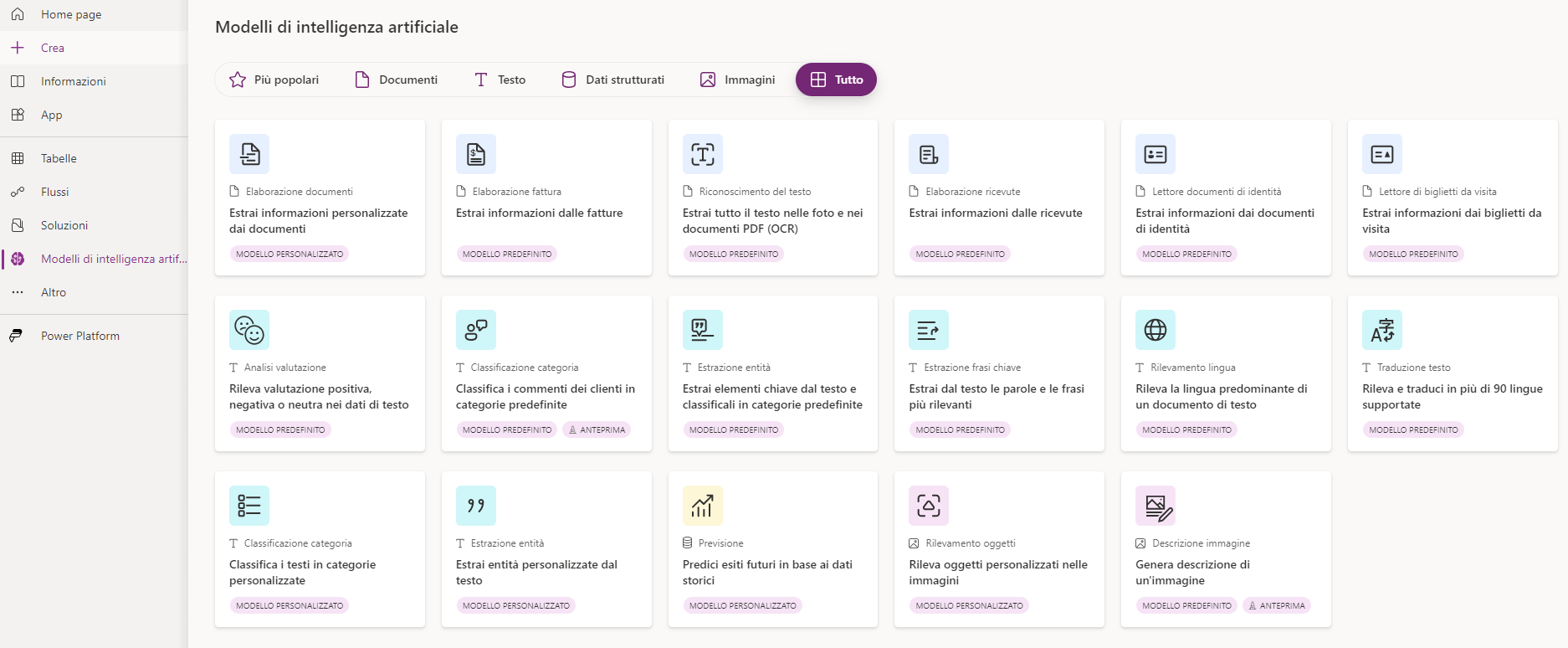The height and width of the screenshot is (648, 1568).
Task: Click the language detection globe icon
Action: tap(1156, 330)
